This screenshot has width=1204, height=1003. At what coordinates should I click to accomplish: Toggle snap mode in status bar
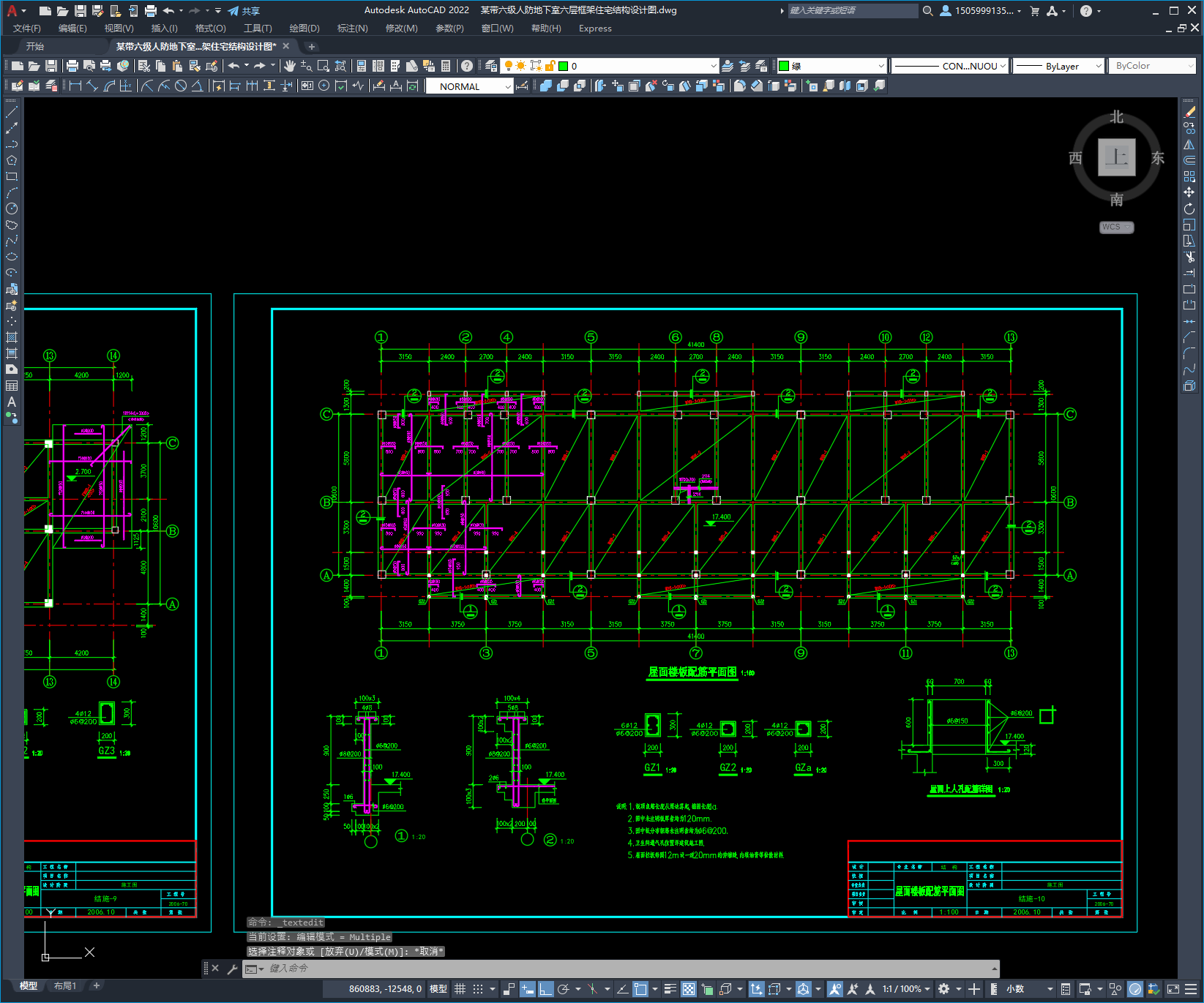478,989
